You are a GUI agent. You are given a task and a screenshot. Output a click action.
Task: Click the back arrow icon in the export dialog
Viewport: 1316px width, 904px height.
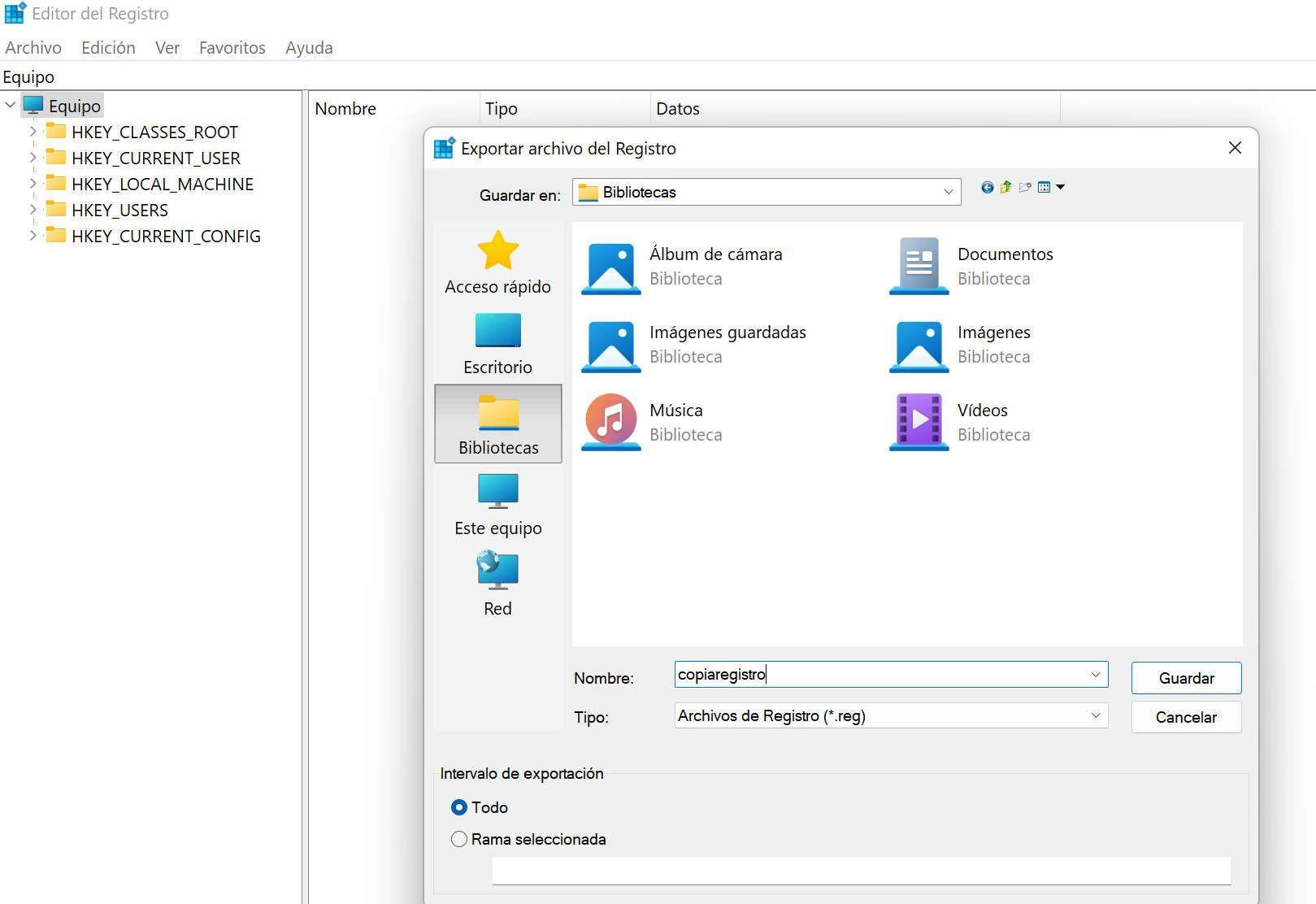(x=987, y=188)
